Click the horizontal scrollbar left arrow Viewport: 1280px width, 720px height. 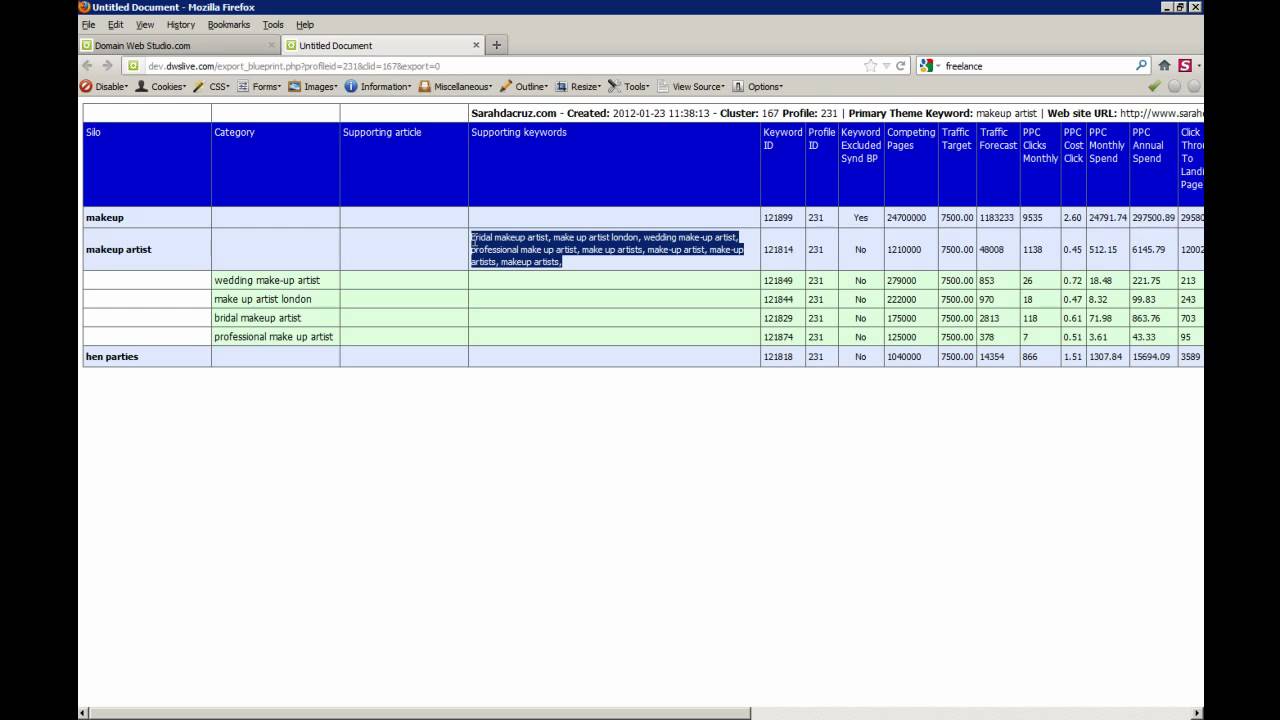[x=84, y=713]
